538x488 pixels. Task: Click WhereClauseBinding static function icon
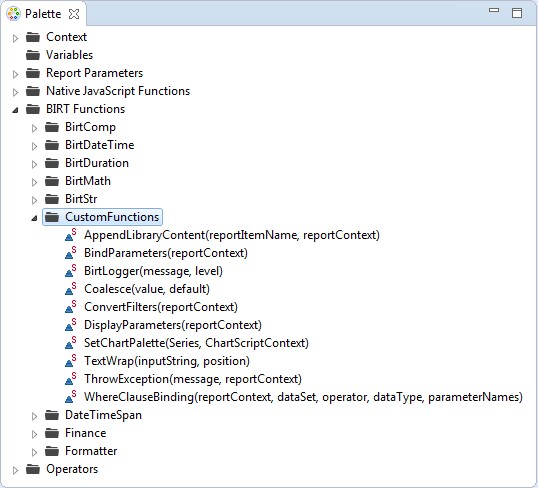[71, 397]
